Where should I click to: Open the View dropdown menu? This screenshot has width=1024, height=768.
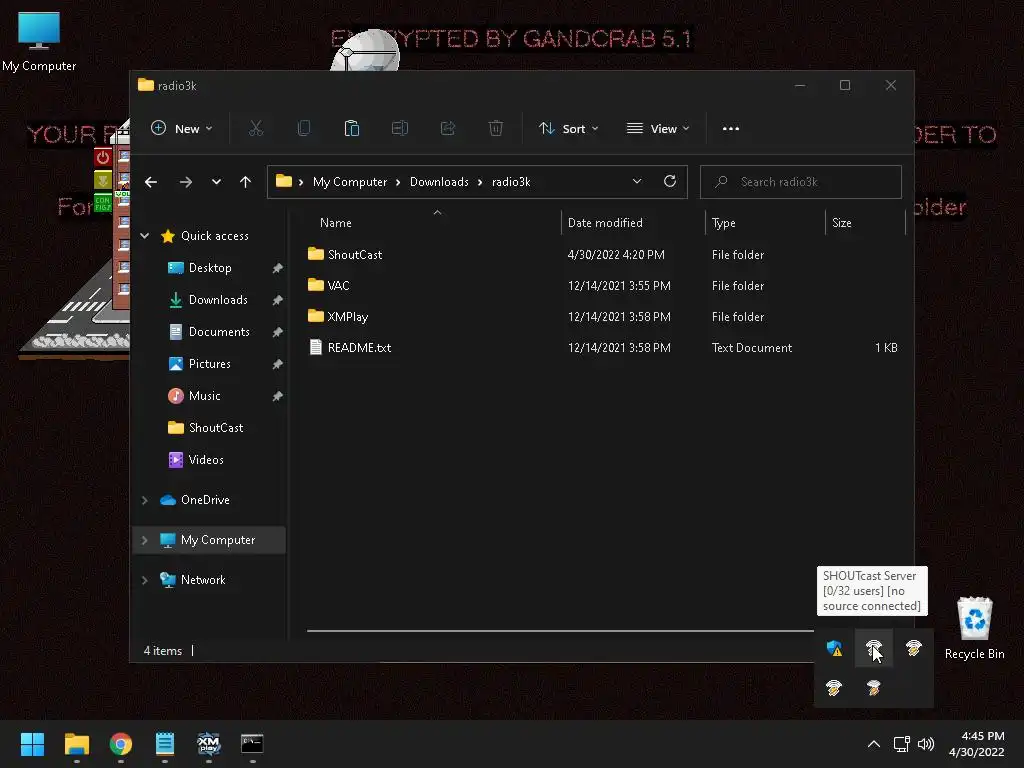click(x=658, y=129)
